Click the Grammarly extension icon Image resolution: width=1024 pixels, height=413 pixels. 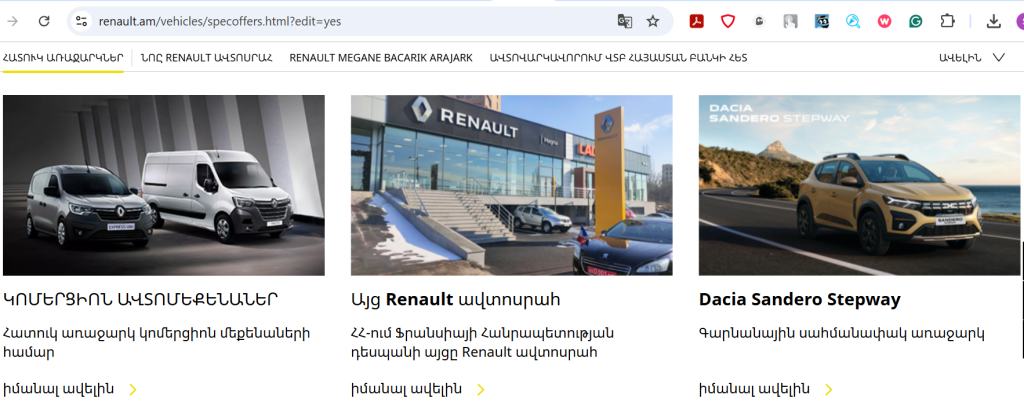pos(916,22)
